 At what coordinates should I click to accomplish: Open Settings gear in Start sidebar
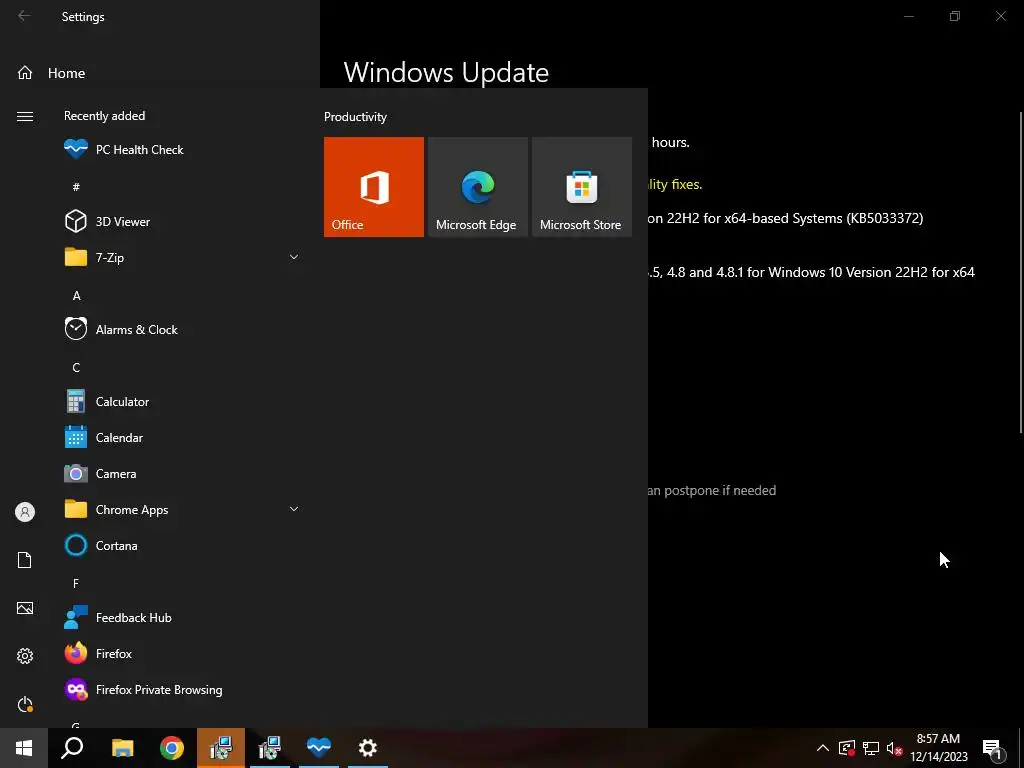tap(25, 656)
